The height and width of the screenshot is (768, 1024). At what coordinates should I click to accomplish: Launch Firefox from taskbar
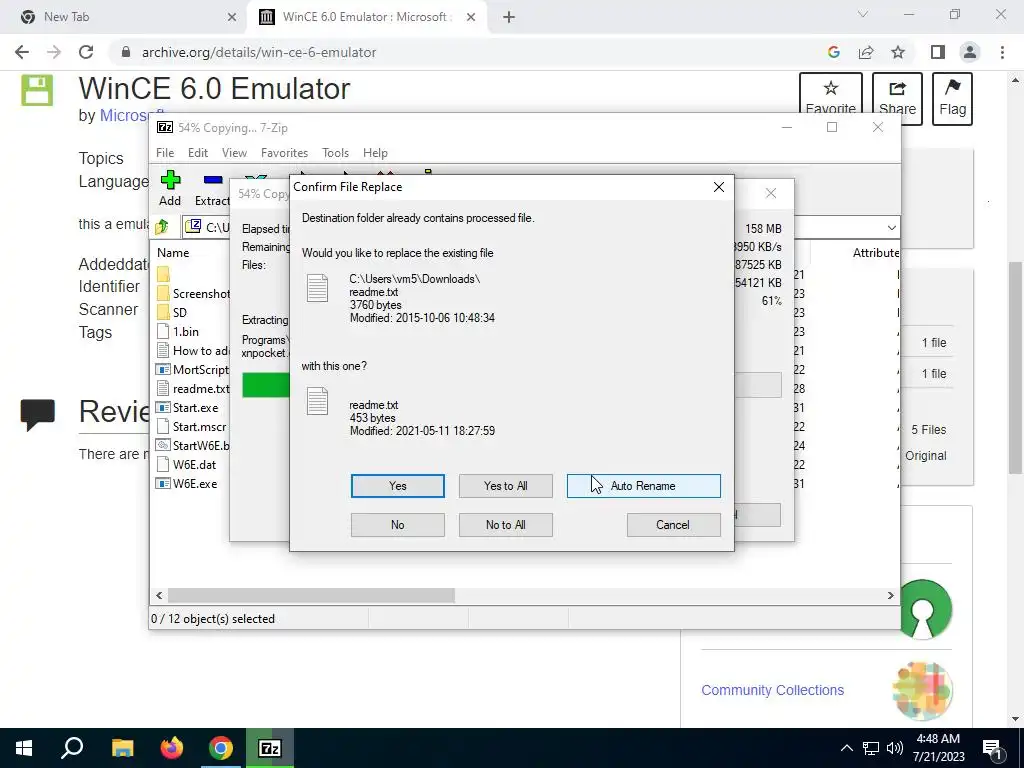click(172, 748)
